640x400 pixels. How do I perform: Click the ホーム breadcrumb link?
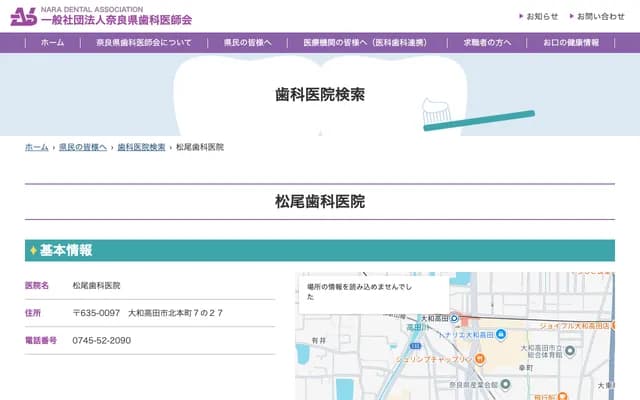[36, 147]
